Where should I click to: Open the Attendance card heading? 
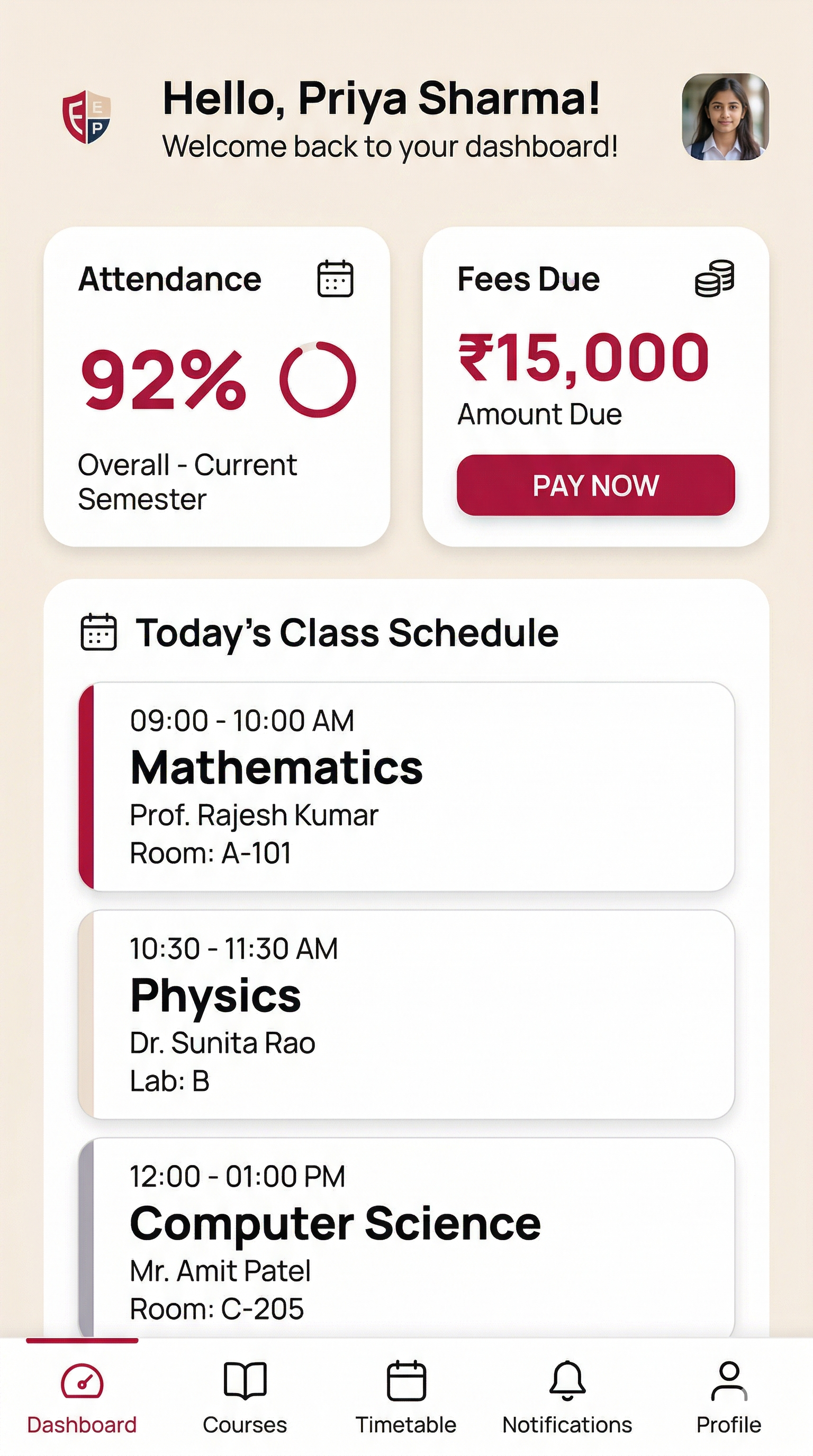coord(169,279)
